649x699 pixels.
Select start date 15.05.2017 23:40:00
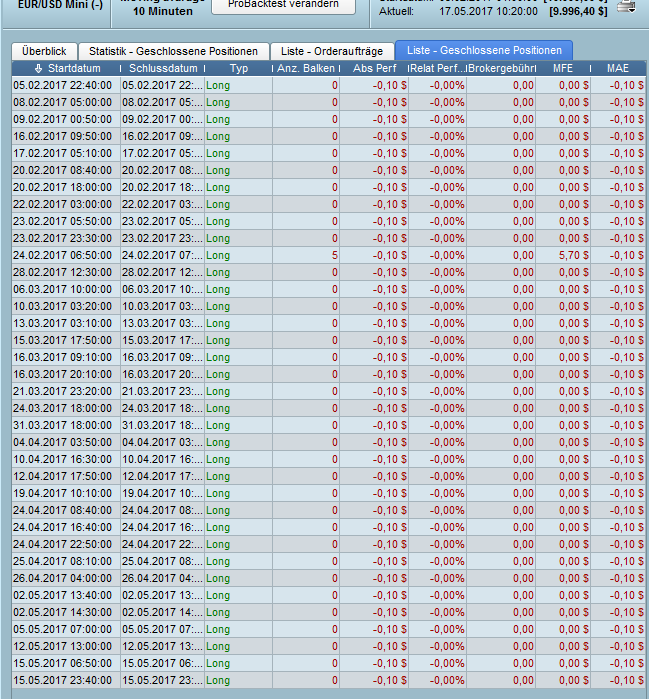(x=62, y=680)
